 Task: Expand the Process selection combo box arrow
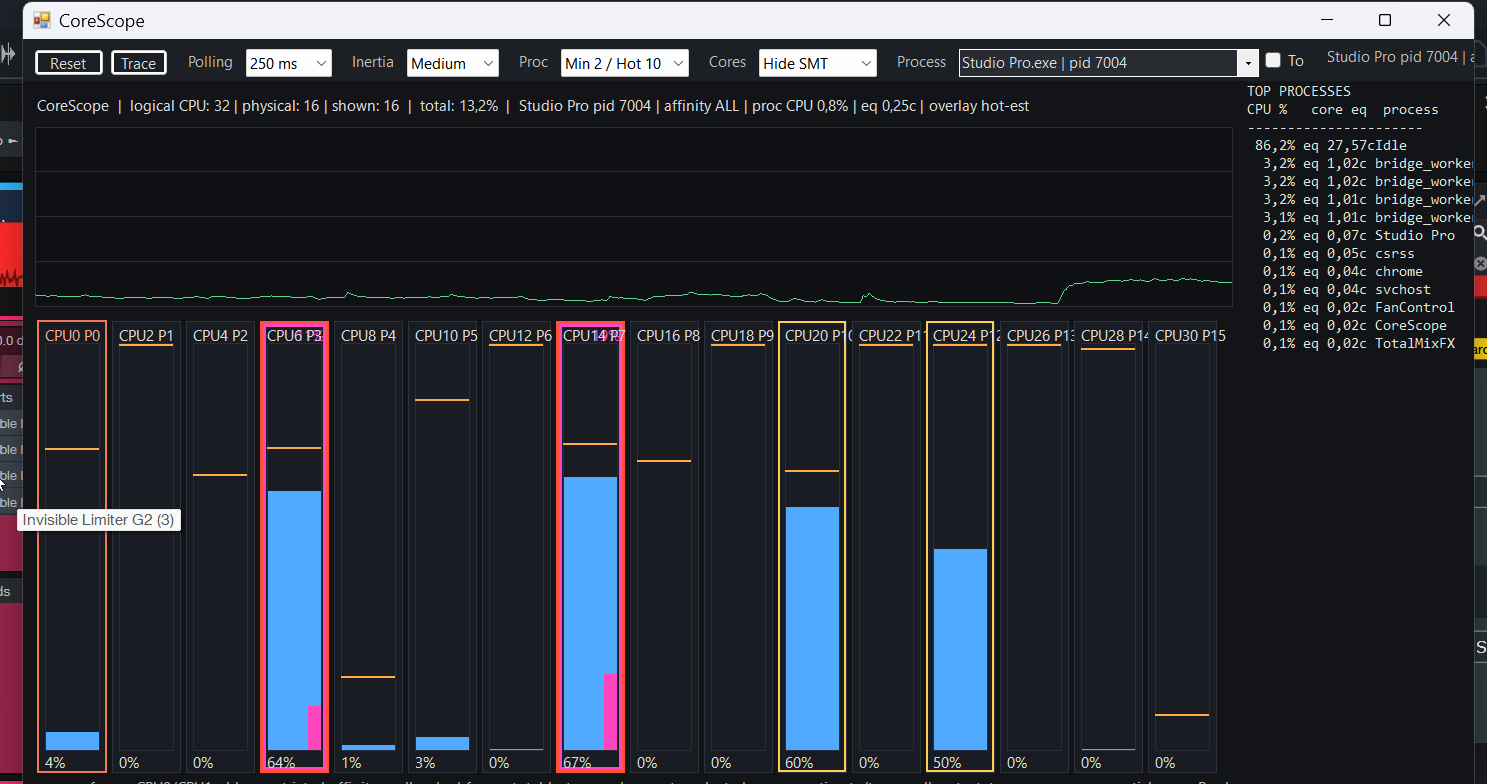[1248, 63]
